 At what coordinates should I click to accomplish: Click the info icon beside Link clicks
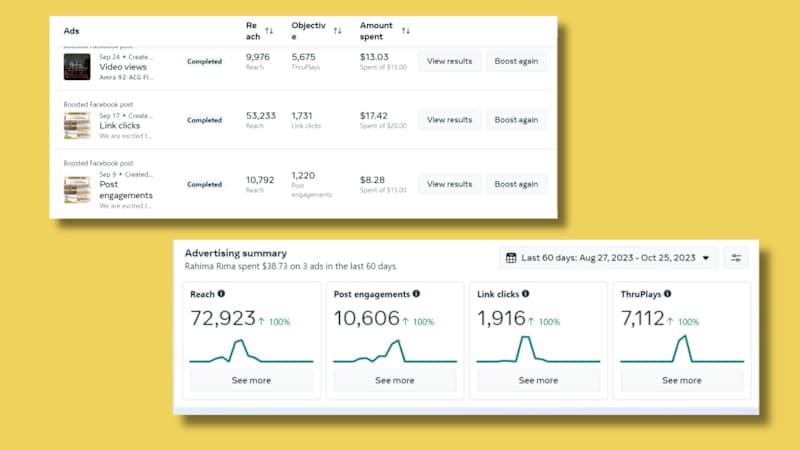[526, 294]
